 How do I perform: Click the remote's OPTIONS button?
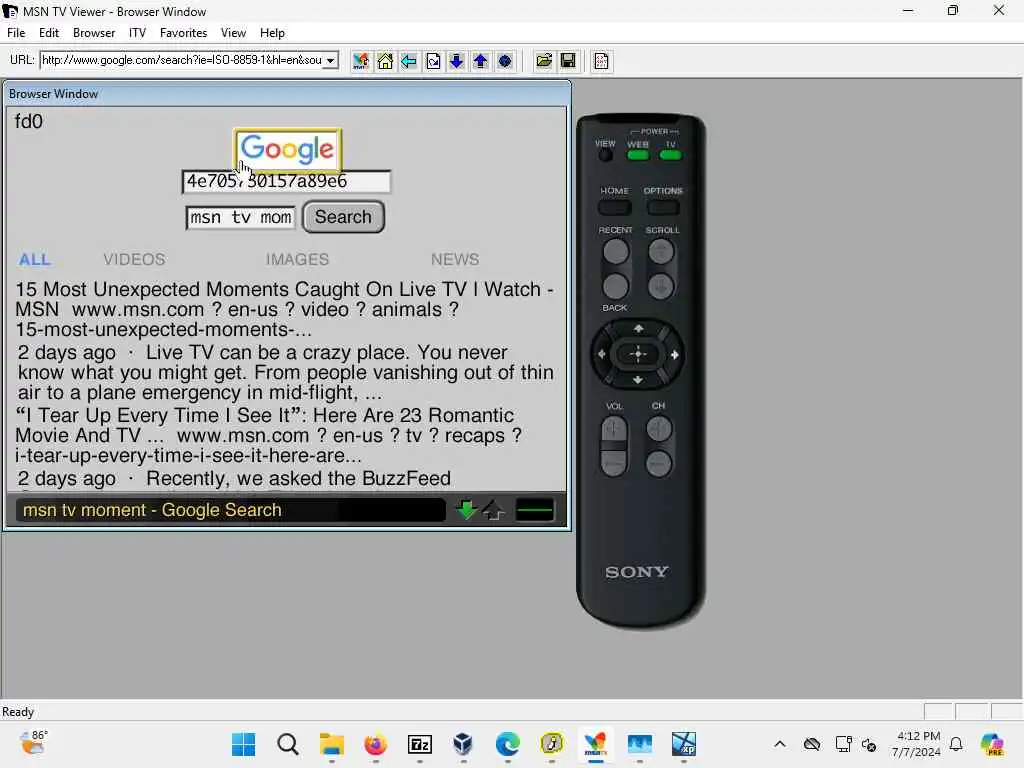click(x=663, y=208)
